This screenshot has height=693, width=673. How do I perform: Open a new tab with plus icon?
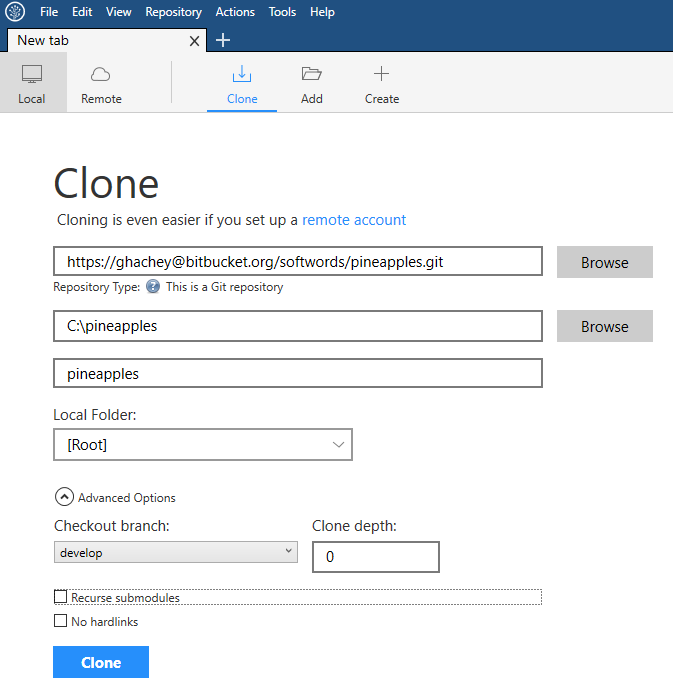[223, 40]
